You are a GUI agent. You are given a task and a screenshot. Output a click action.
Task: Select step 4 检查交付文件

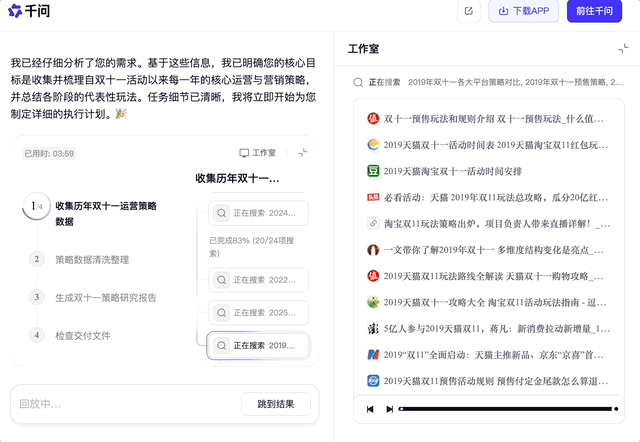(83, 335)
